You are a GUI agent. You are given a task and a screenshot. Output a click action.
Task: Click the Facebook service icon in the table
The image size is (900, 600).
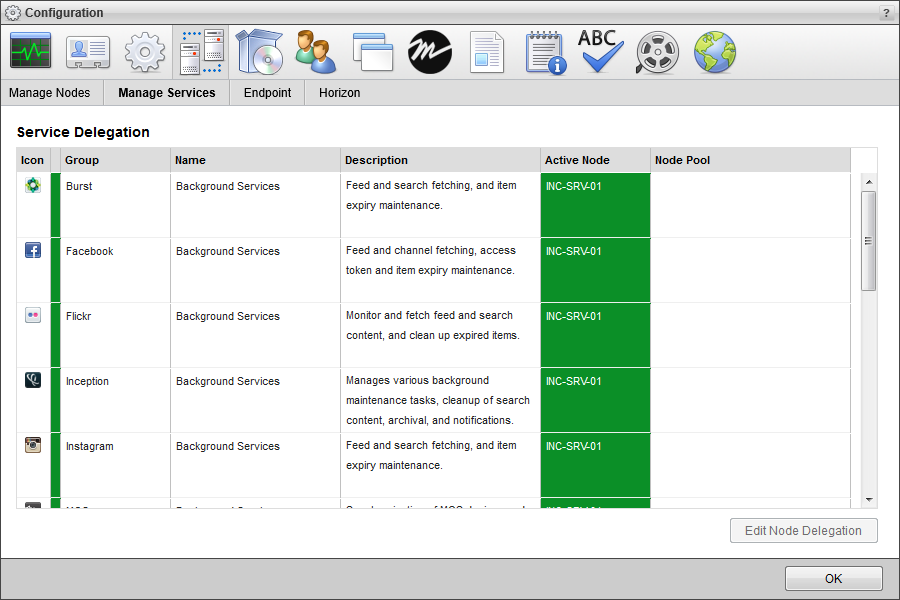pyautogui.click(x=33, y=249)
